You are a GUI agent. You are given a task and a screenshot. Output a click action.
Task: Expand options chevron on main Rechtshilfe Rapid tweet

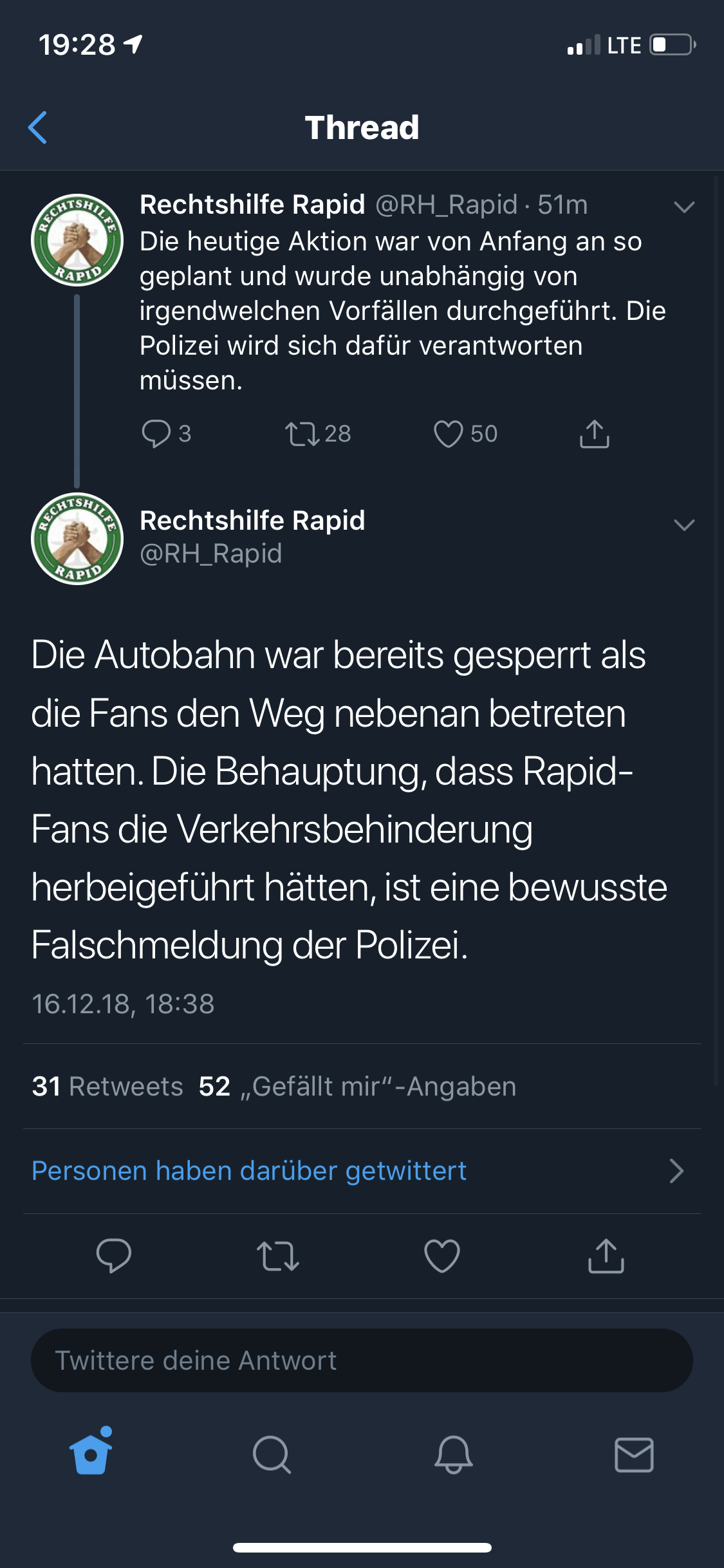click(x=684, y=525)
